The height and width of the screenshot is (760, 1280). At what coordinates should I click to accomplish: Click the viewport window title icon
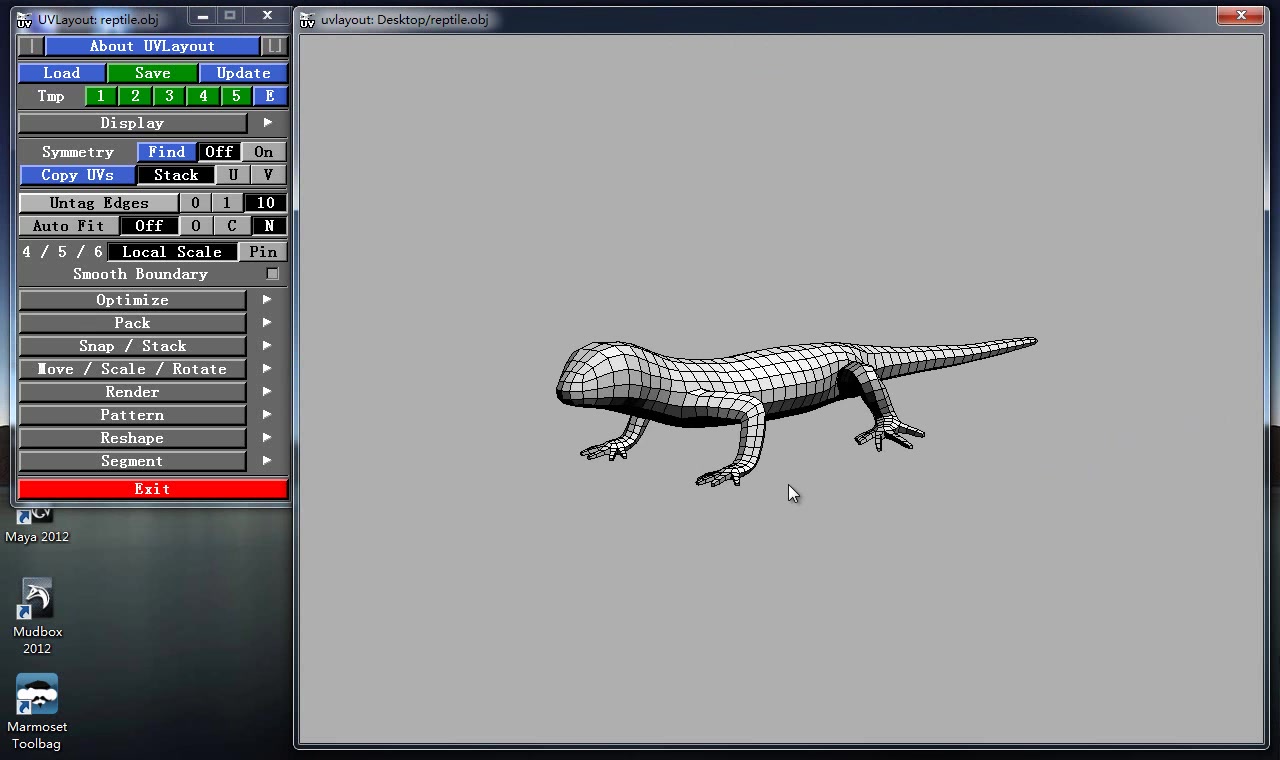pos(308,20)
